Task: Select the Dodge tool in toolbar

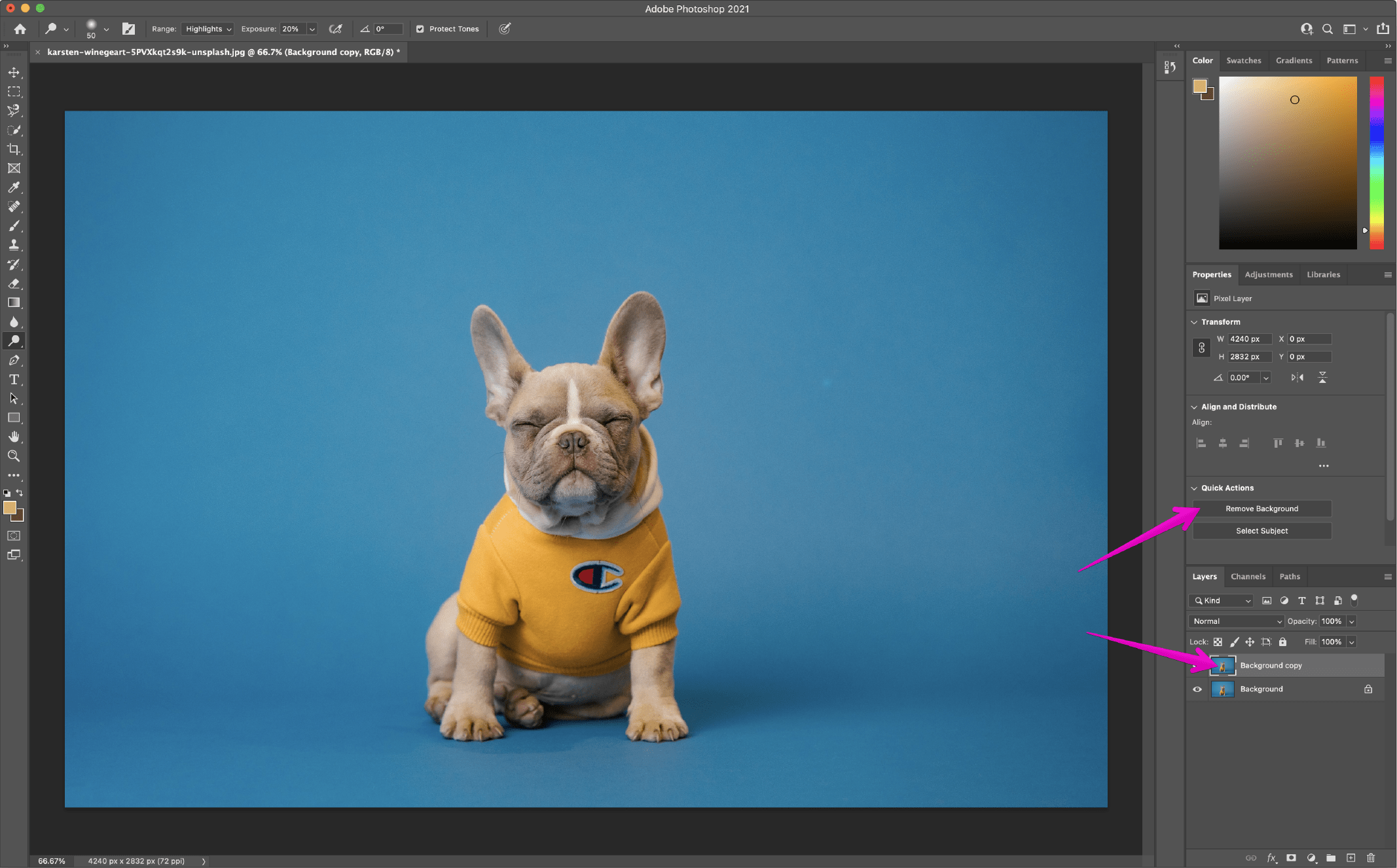Action: click(14, 341)
